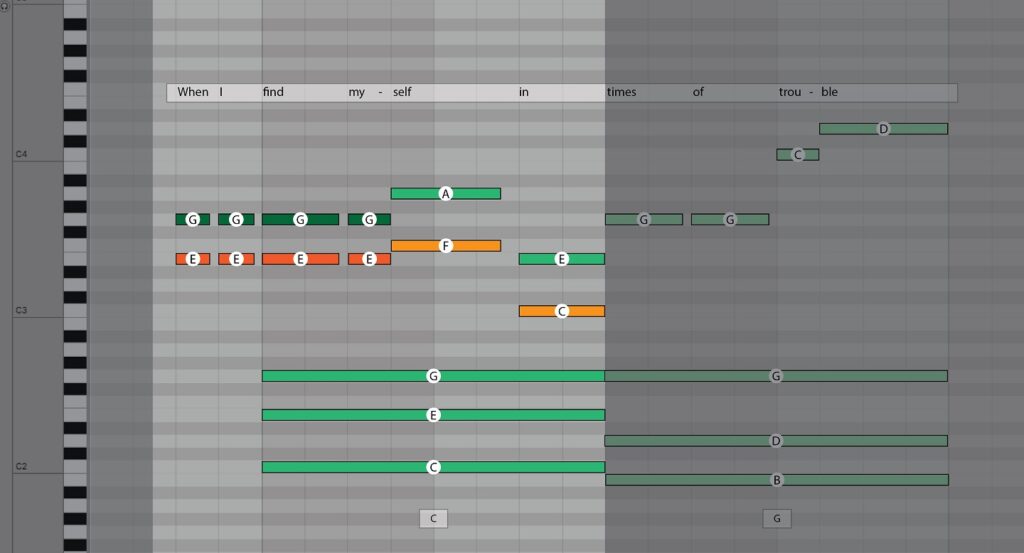Select the orange E note under "find"
The image size is (1024, 553).
pos(300,259)
